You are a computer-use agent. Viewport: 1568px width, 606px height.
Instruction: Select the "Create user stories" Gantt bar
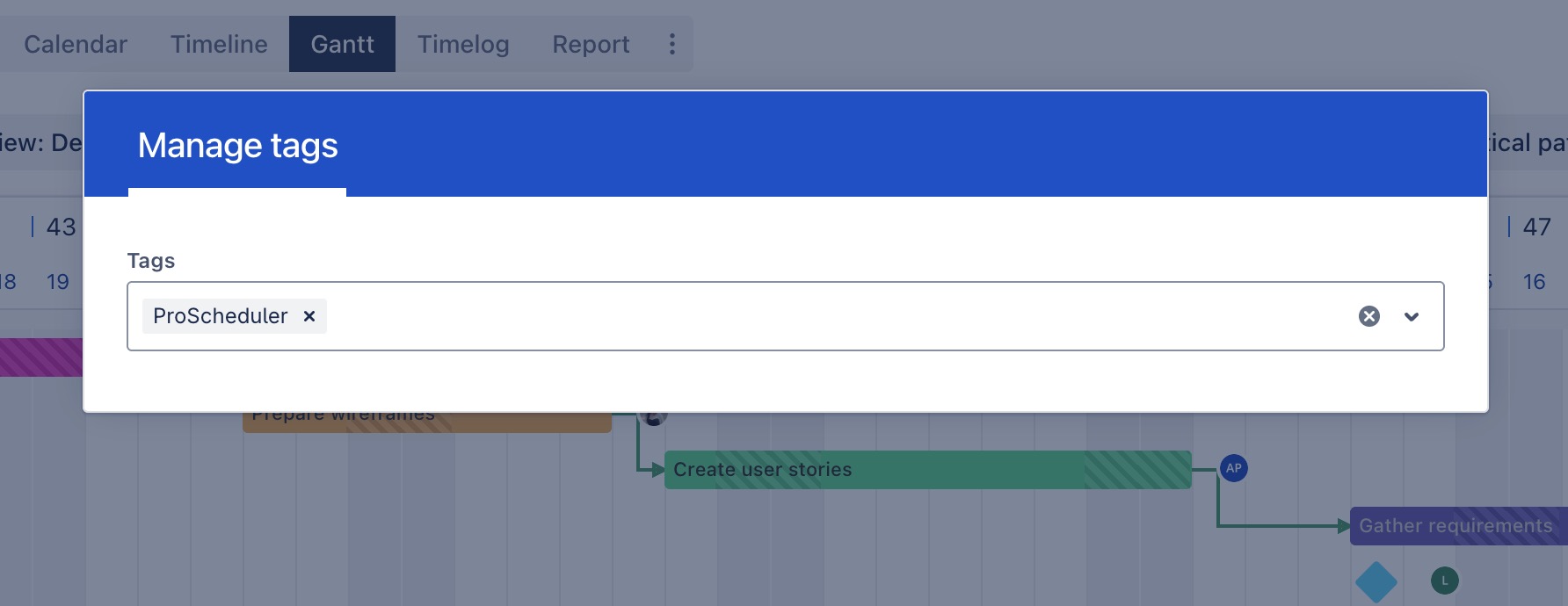tap(879, 470)
